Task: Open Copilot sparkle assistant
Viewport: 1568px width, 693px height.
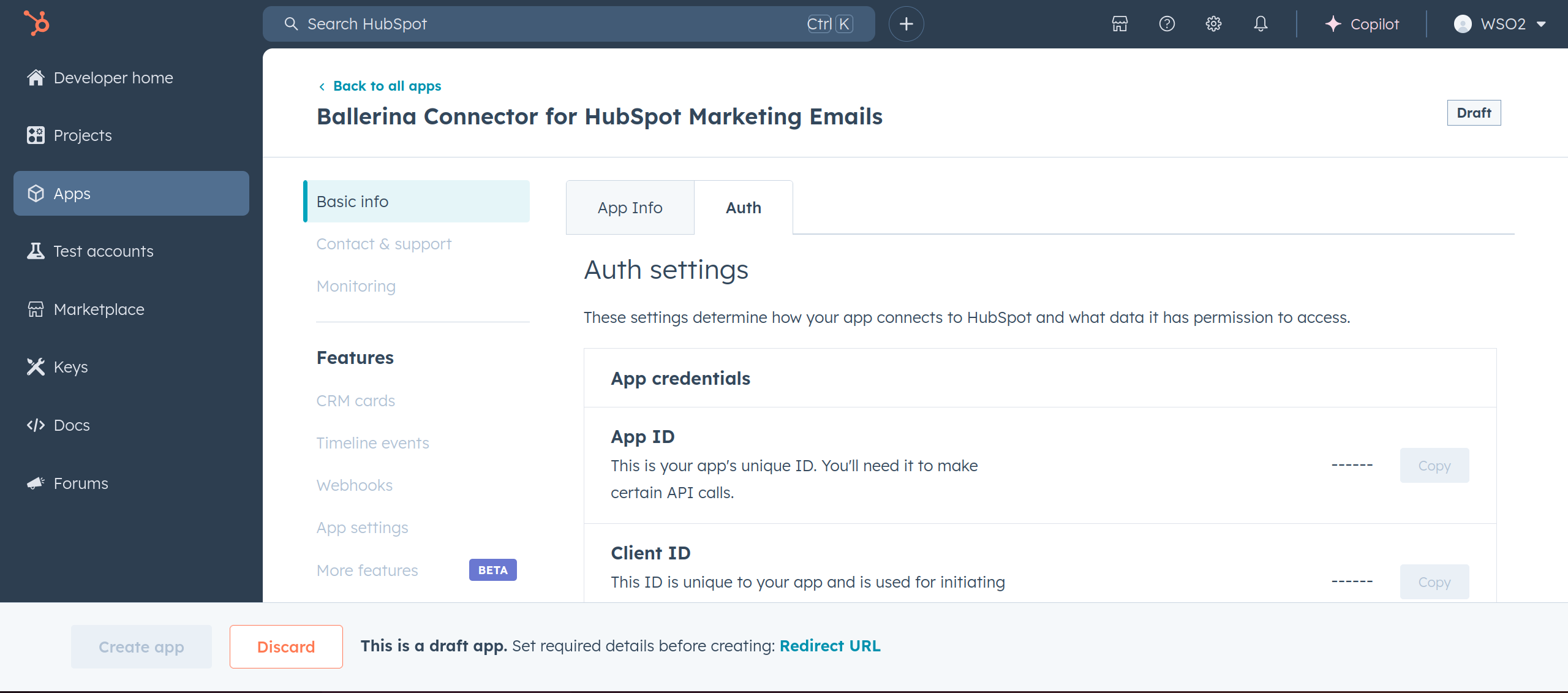Action: click(x=1362, y=24)
